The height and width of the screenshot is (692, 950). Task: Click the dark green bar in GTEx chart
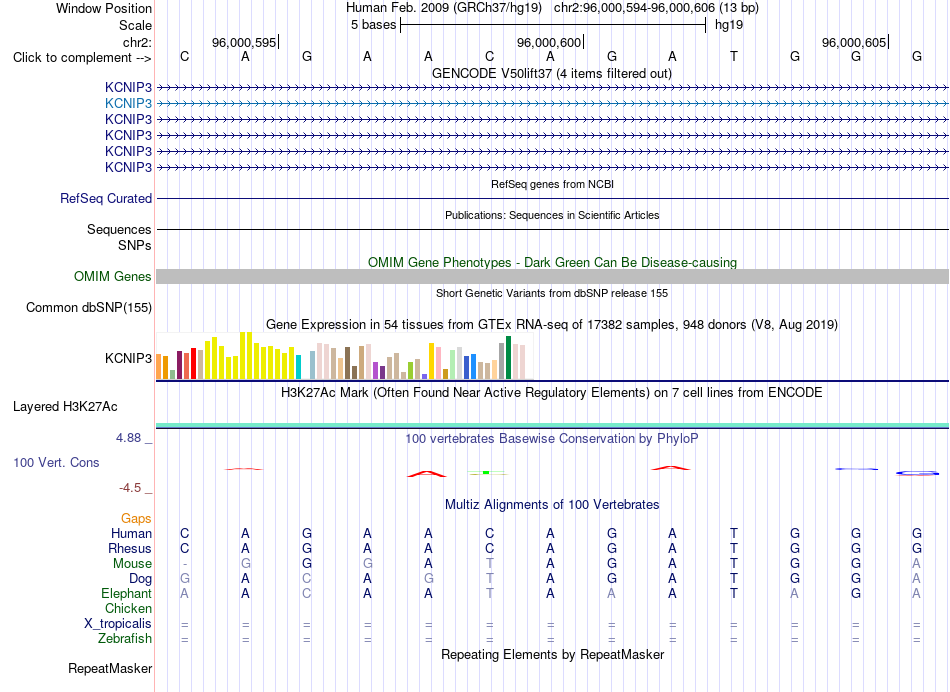pos(508,358)
